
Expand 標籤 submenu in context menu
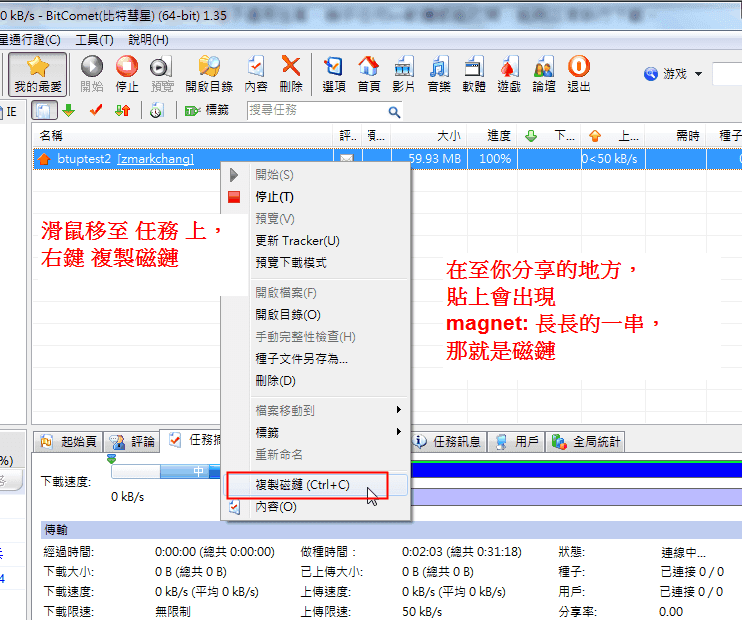coord(398,432)
